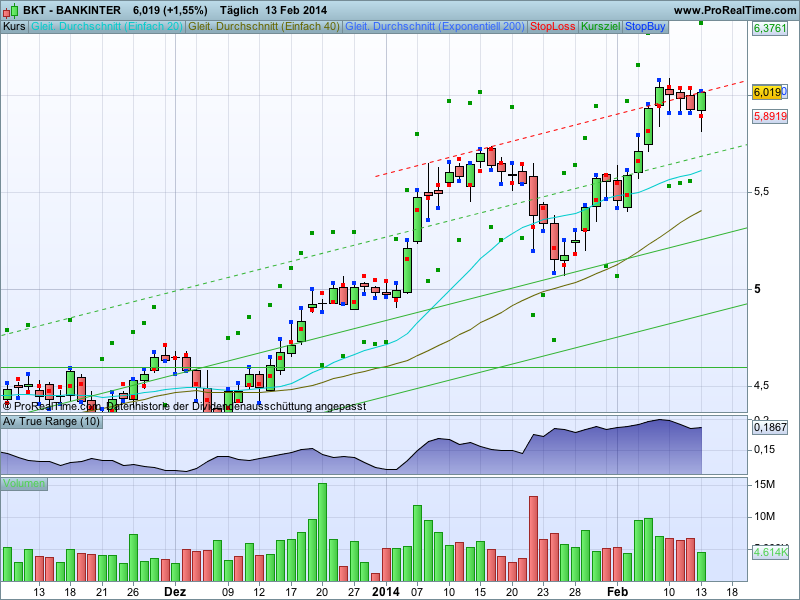This screenshot has height=600, width=800.
Task: Open the Volumen panel label
Action: [x=24, y=484]
